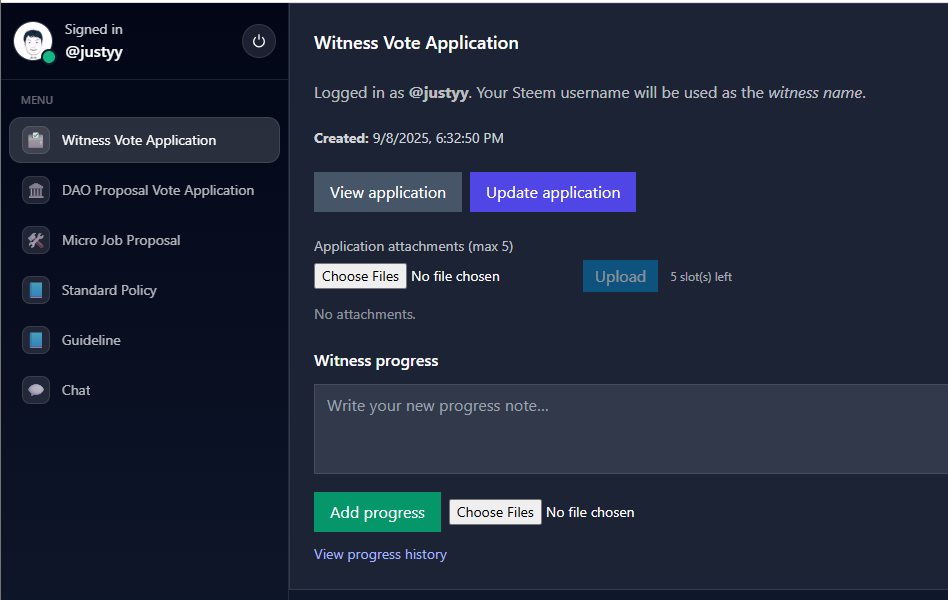
Task: Click the Witness Vote ballot box icon
Action: click(x=36, y=140)
